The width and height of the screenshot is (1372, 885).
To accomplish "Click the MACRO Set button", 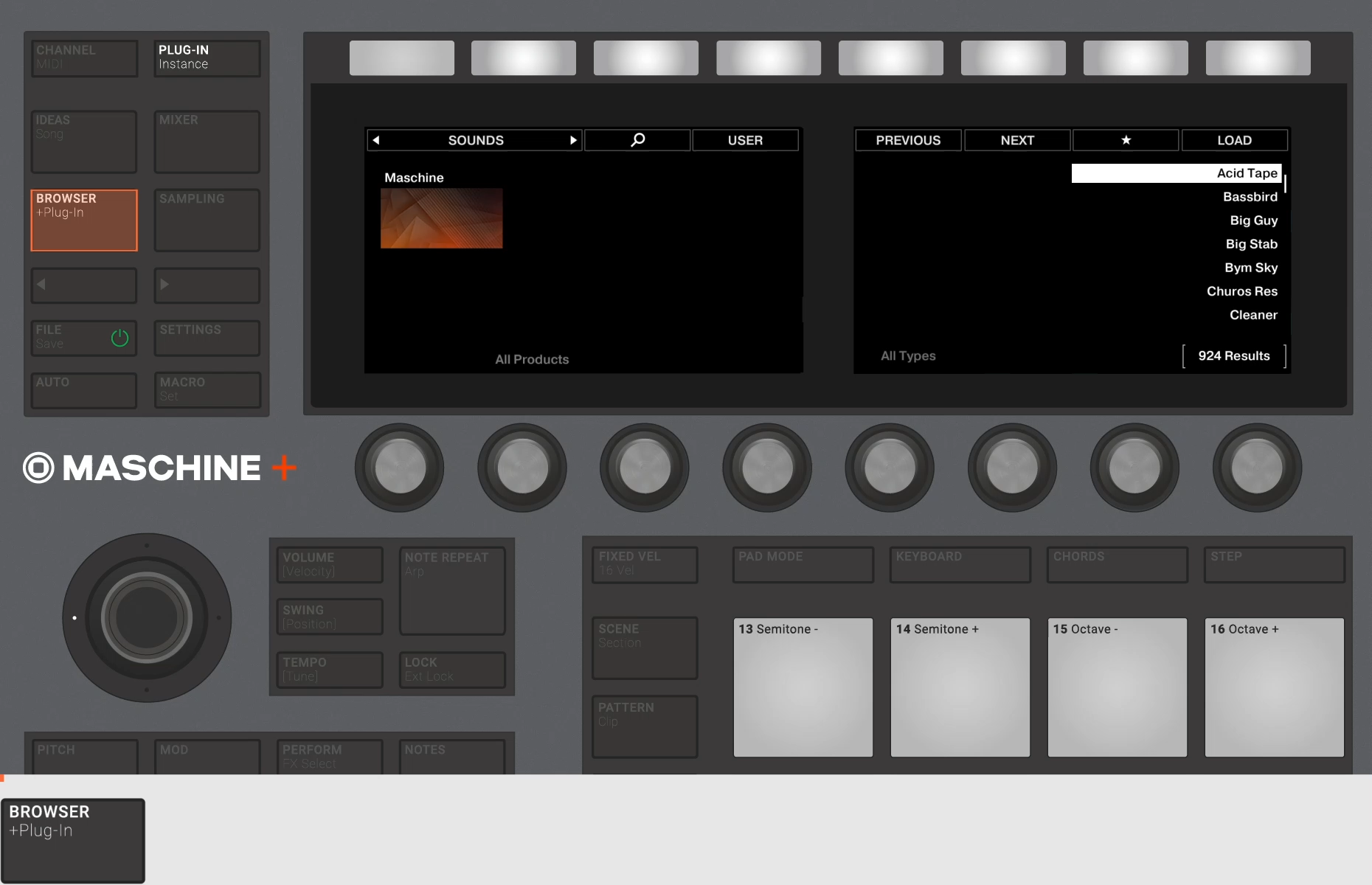I will coord(207,390).
